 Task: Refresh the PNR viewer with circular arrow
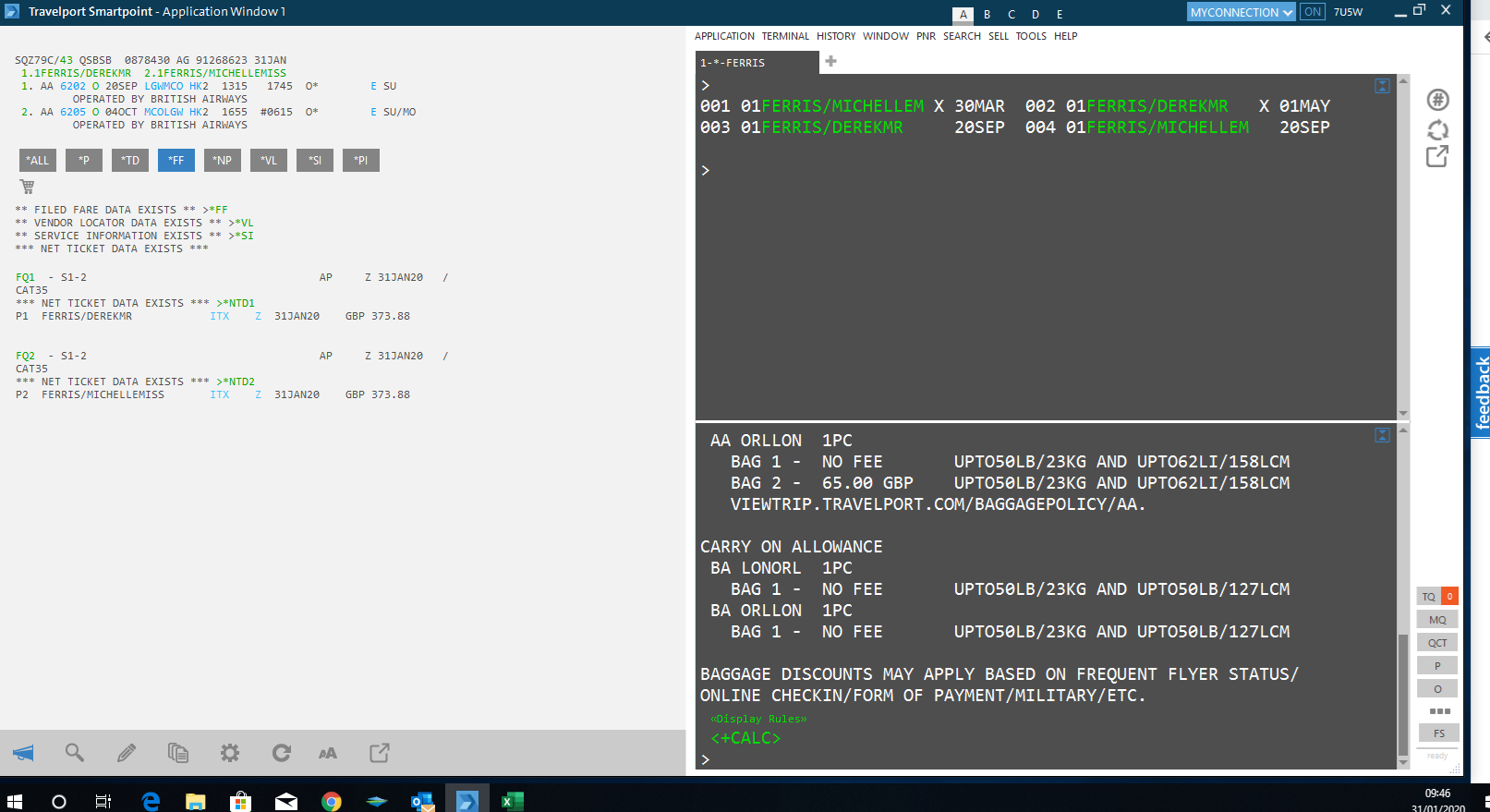pyautogui.click(x=282, y=753)
